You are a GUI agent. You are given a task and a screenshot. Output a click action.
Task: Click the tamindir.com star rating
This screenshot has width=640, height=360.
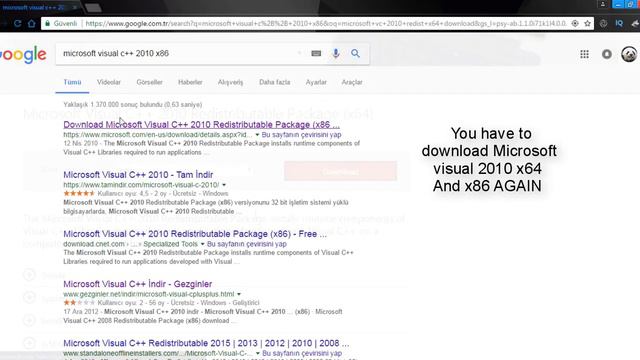(79, 193)
